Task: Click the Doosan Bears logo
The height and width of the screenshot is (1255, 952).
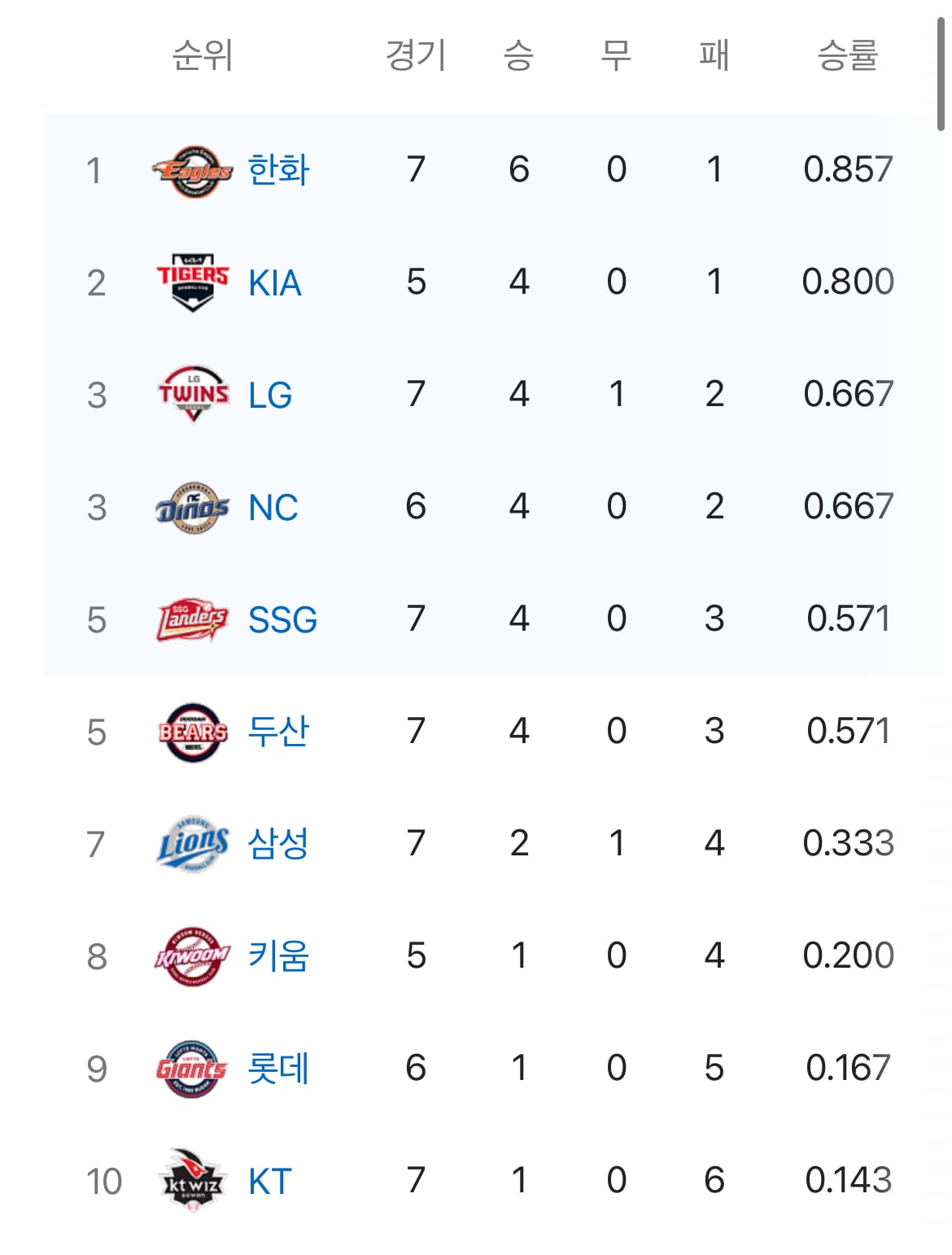Action: click(193, 732)
